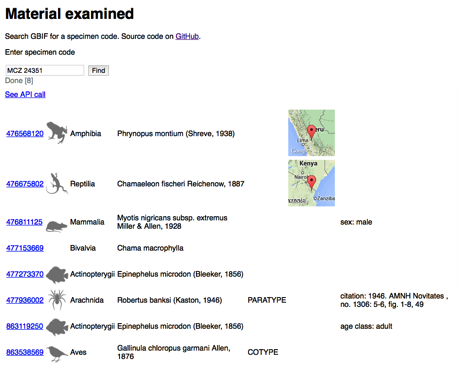Click Gallinula chloropus garmani Allen name
Viewport: 460px width, 376px height.
174,352
